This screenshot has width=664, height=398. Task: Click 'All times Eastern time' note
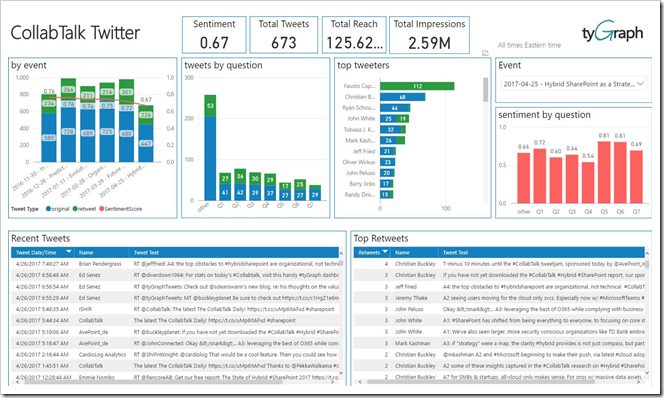(x=529, y=45)
